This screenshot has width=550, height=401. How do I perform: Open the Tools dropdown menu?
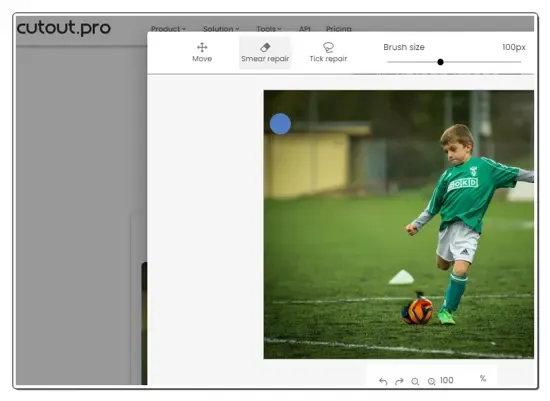coord(269,29)
